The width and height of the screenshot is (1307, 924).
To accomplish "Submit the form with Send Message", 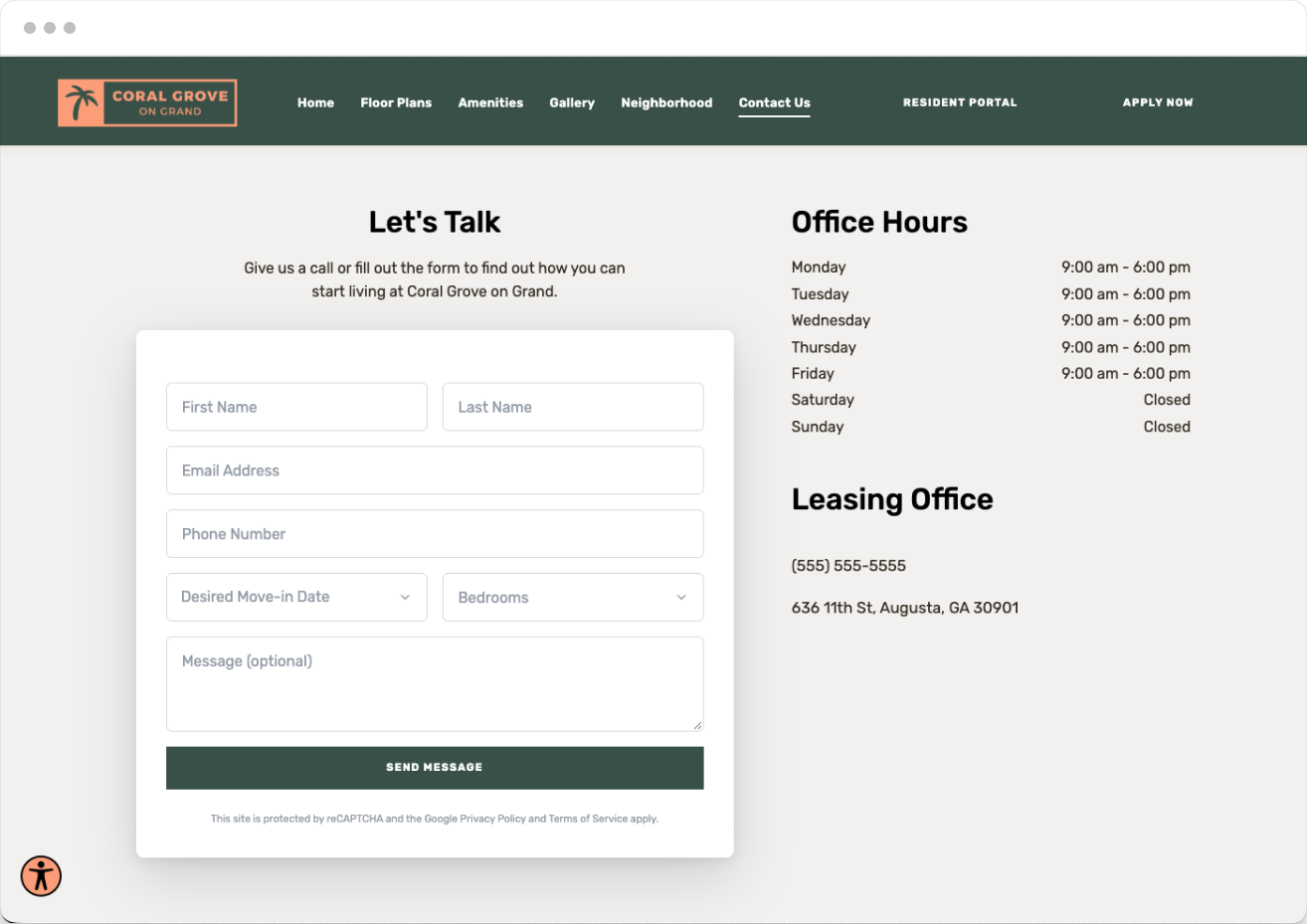I will 435,768.
